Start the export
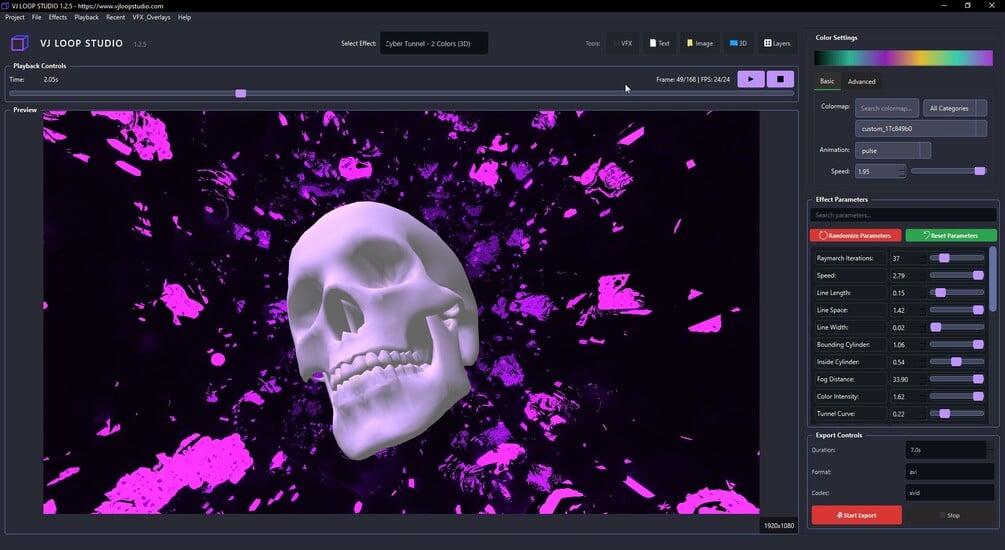Viewport: 1005px width, 550px height. click(x=856, y=515)
